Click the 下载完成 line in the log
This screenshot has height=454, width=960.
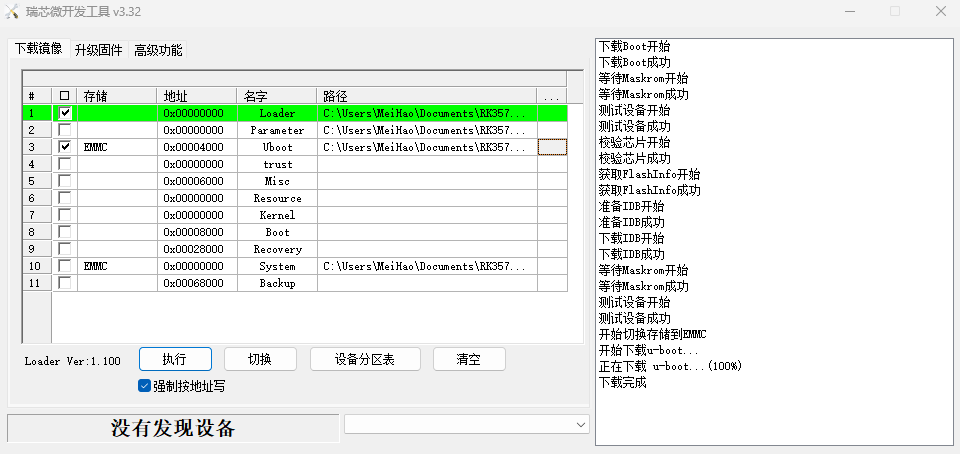click(624, 382)
